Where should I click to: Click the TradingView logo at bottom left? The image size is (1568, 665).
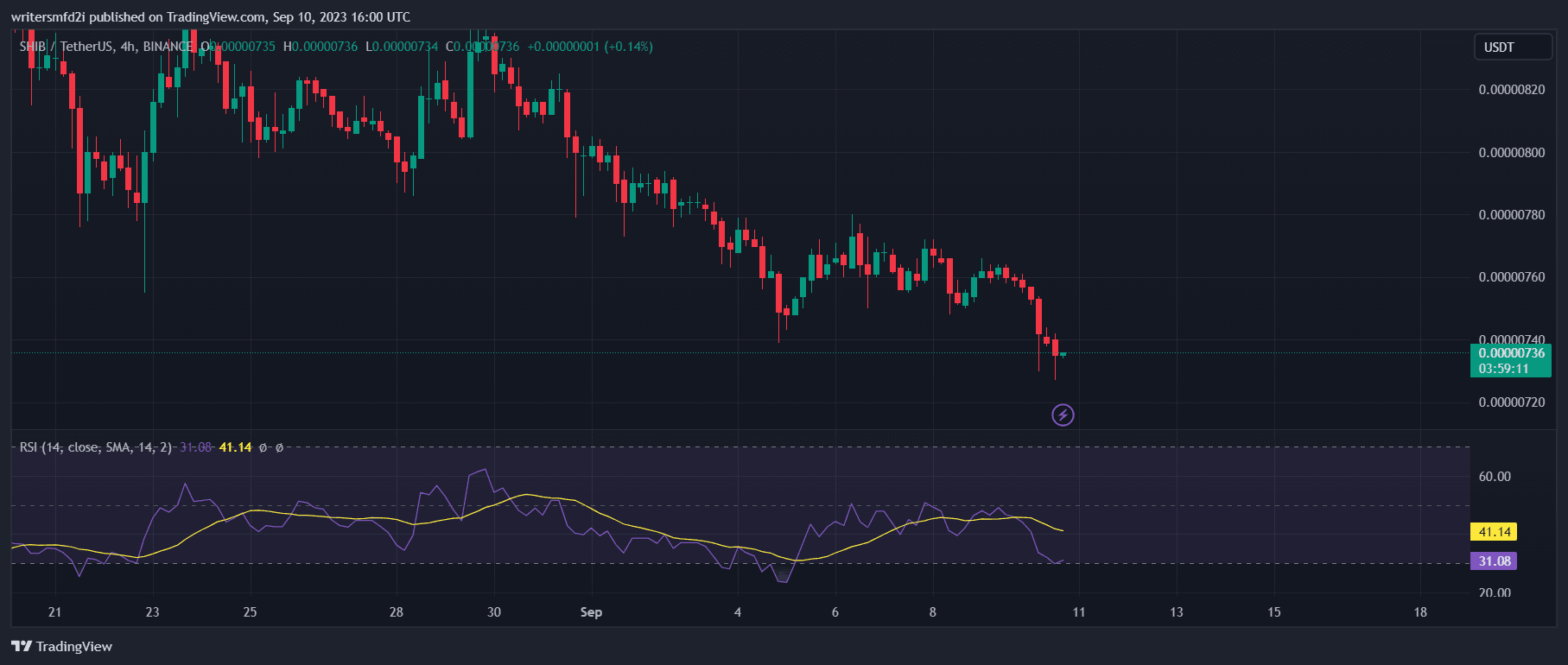[61, 646]
